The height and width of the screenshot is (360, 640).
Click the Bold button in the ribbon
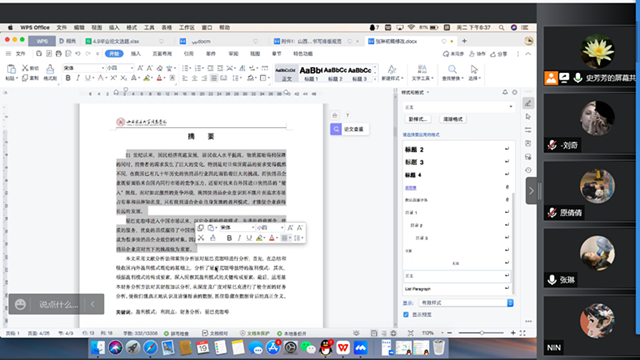[68, 78]
